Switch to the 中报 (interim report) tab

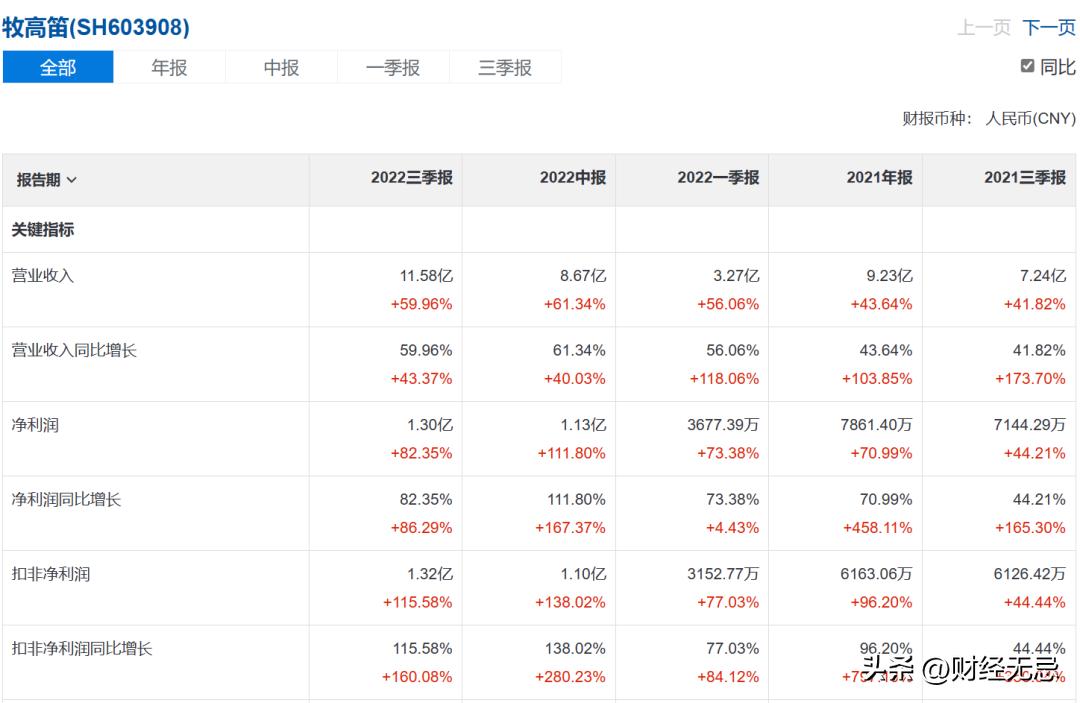tap(281, 67)
